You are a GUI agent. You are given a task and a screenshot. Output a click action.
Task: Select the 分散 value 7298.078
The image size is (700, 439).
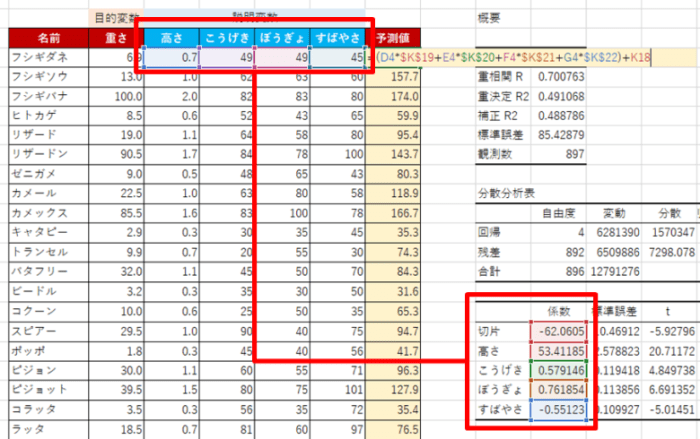point(670,252)
